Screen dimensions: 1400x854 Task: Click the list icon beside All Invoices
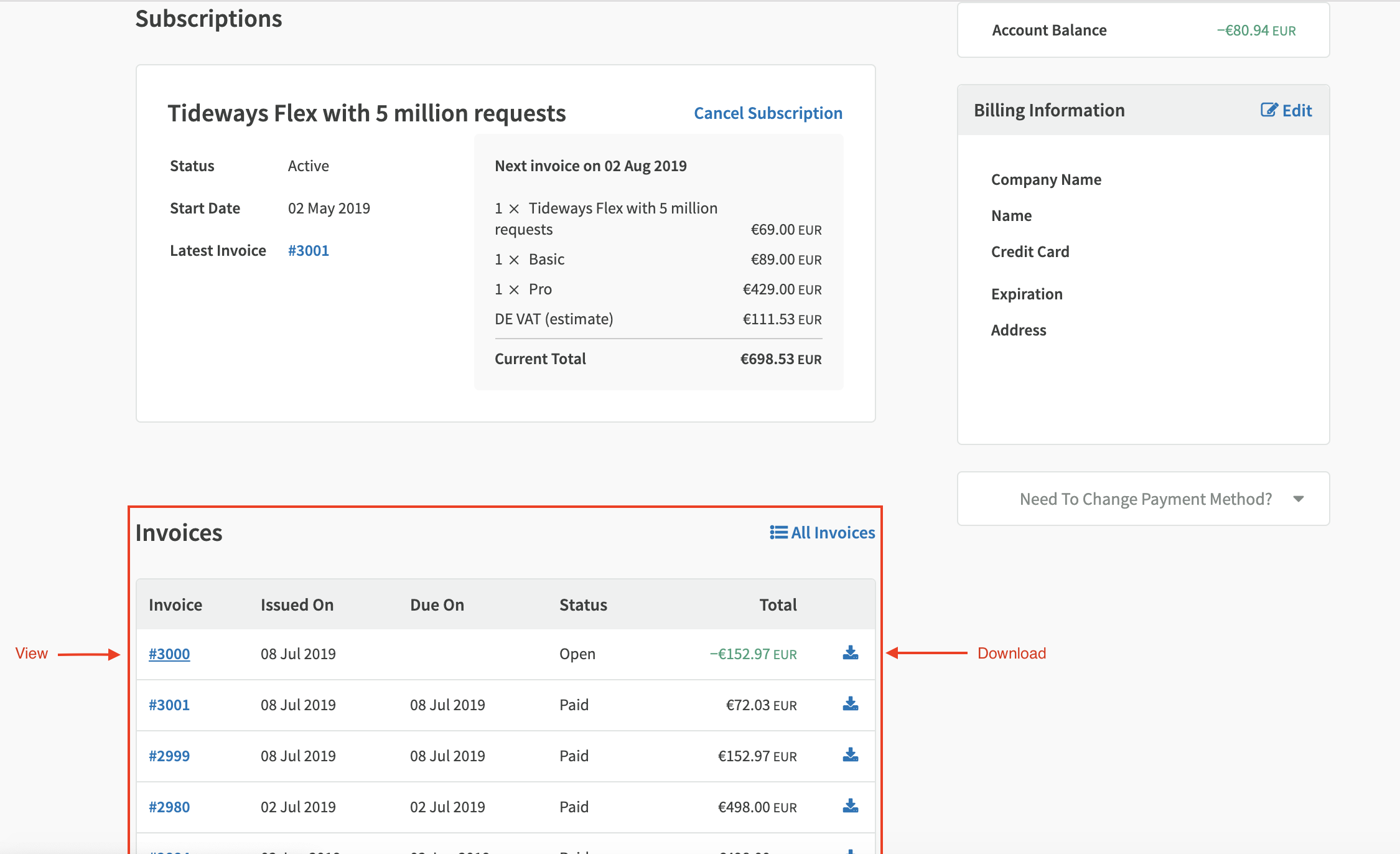tap(778, 532)
